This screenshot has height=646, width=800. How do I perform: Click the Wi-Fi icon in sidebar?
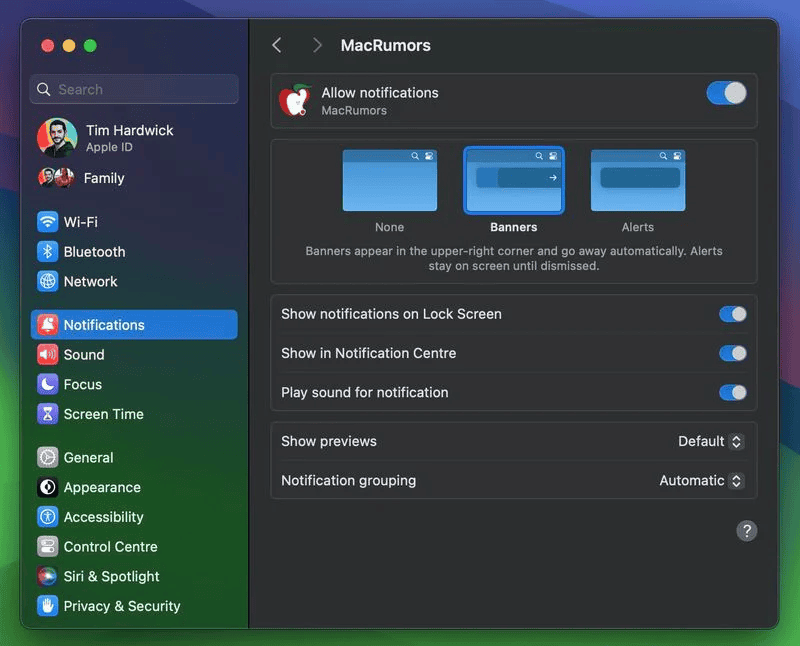pyautogui.click(x=47, y=222)
